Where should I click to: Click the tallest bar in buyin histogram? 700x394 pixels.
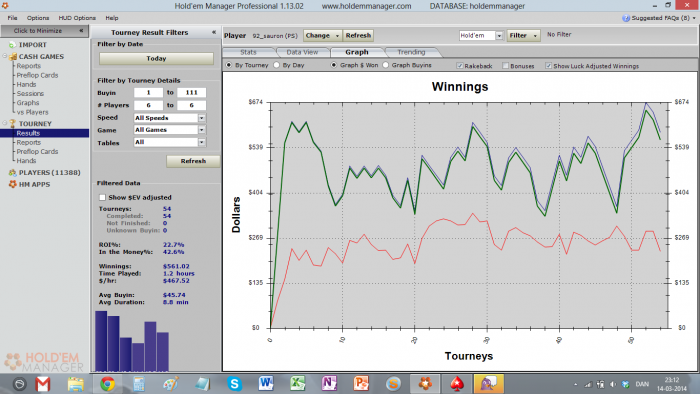coord(101,341)
